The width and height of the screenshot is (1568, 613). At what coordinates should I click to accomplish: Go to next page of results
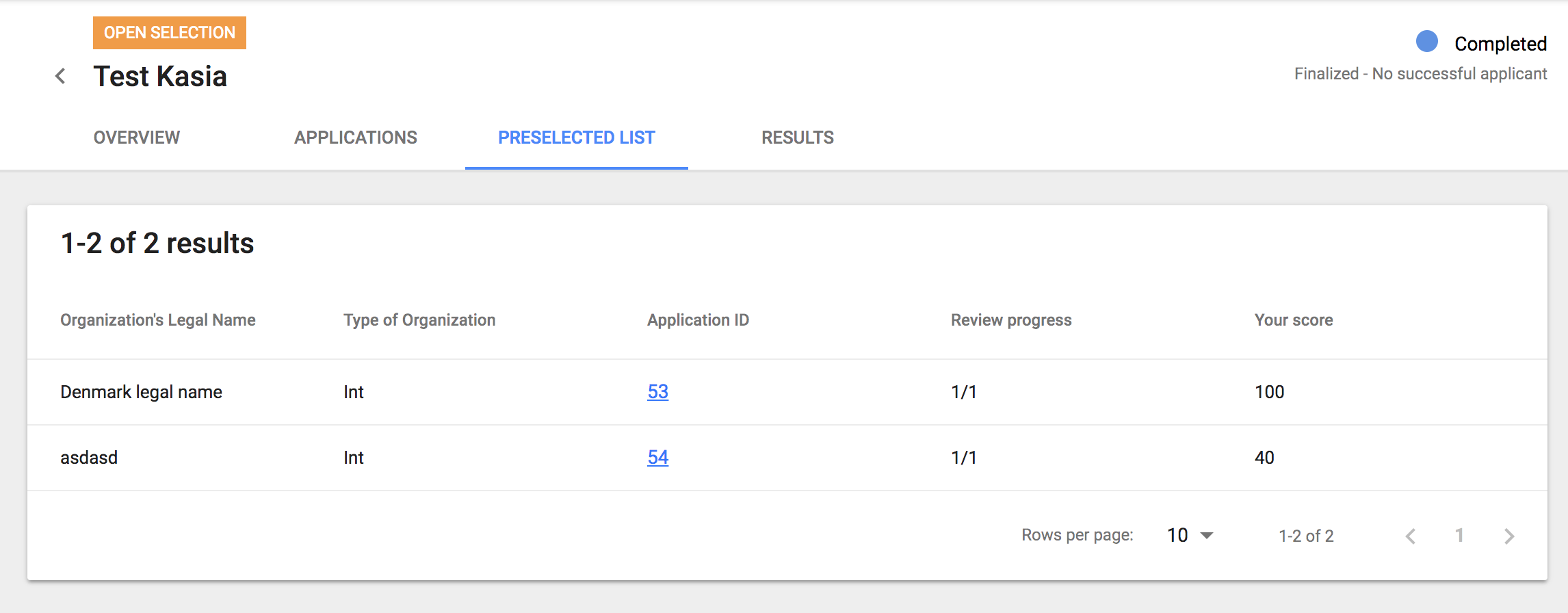(x=1509, y=536)
